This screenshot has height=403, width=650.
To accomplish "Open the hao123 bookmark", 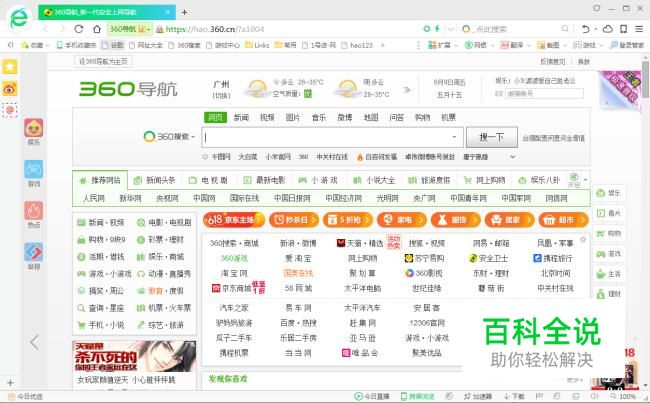I will [357, 45].
